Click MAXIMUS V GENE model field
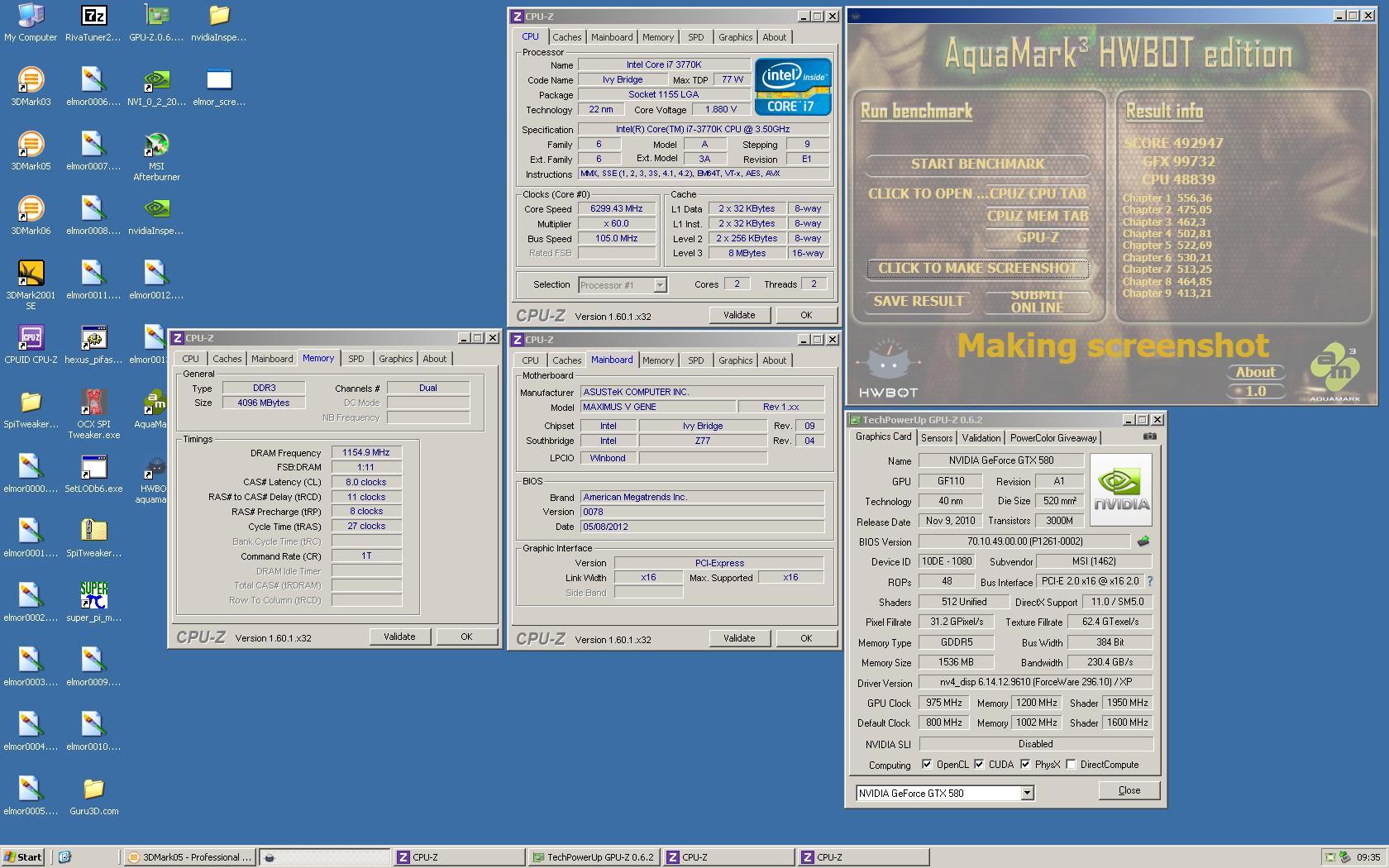Image resolution: width=1389 pixels, height=868 pixels. pyautogui.click(x=657, y=407)
